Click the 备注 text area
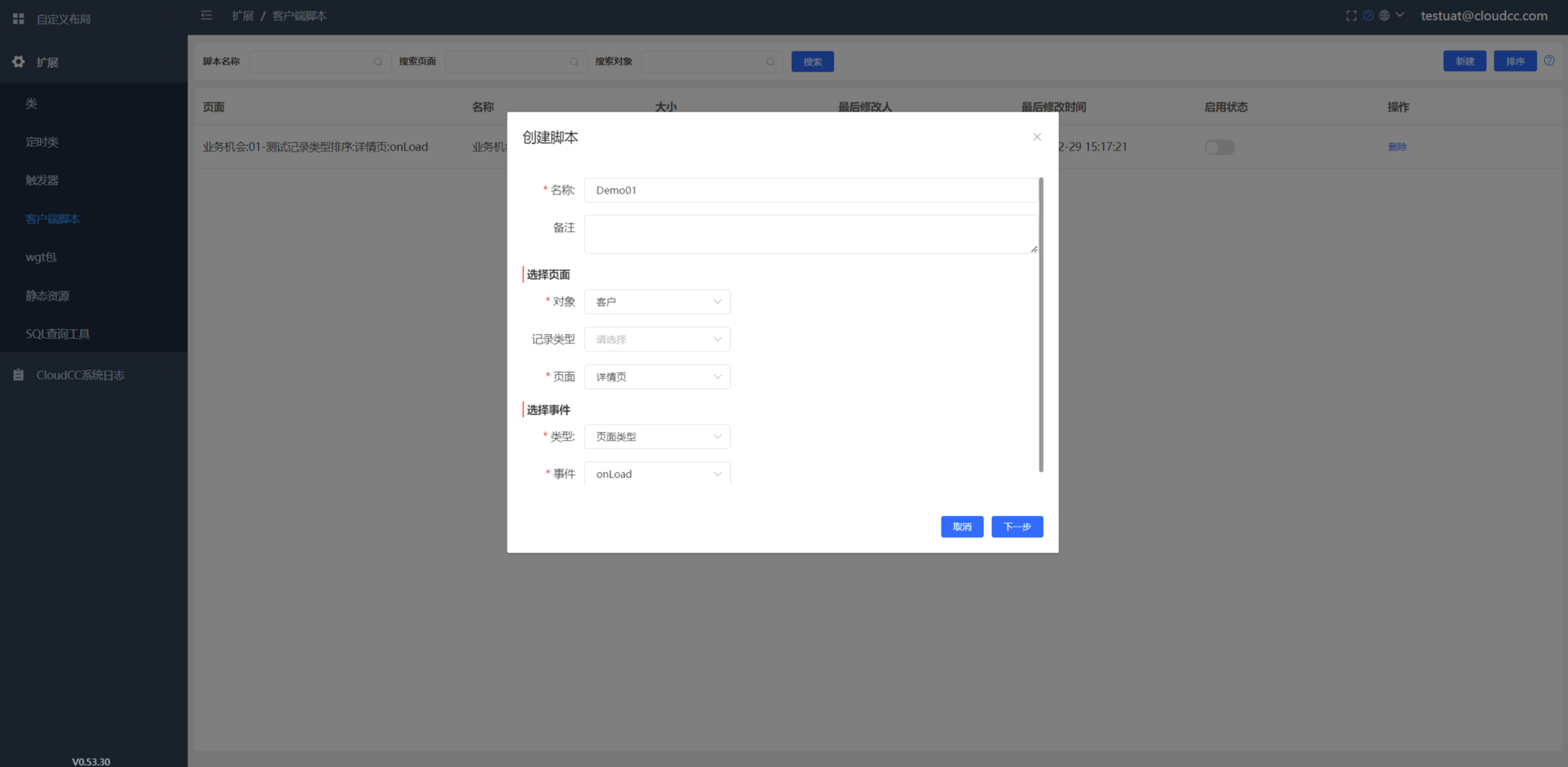 point(810,234)
